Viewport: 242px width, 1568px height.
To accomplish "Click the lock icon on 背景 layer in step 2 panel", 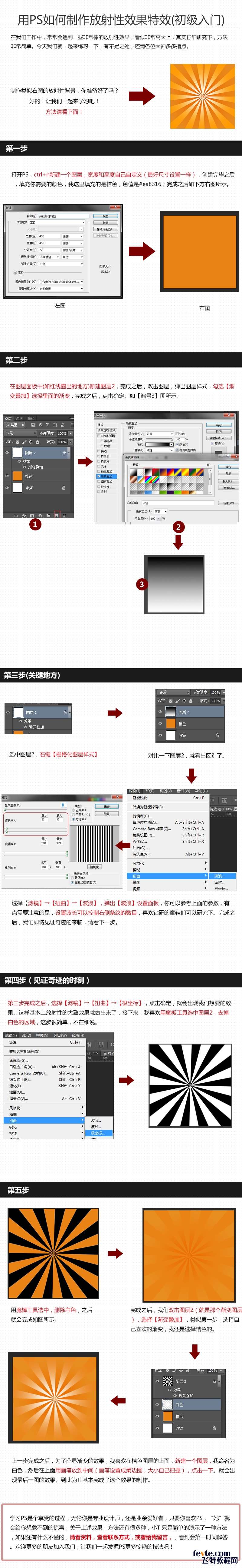I will (x=63, y=487).
